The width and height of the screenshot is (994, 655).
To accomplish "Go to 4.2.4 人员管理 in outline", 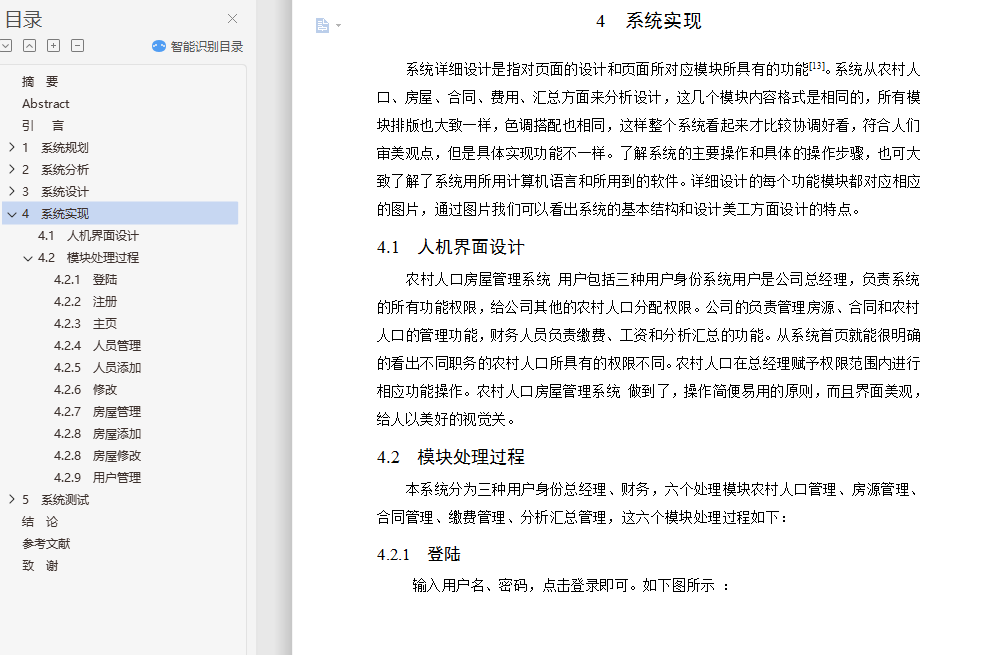I will tap(98, 346).
